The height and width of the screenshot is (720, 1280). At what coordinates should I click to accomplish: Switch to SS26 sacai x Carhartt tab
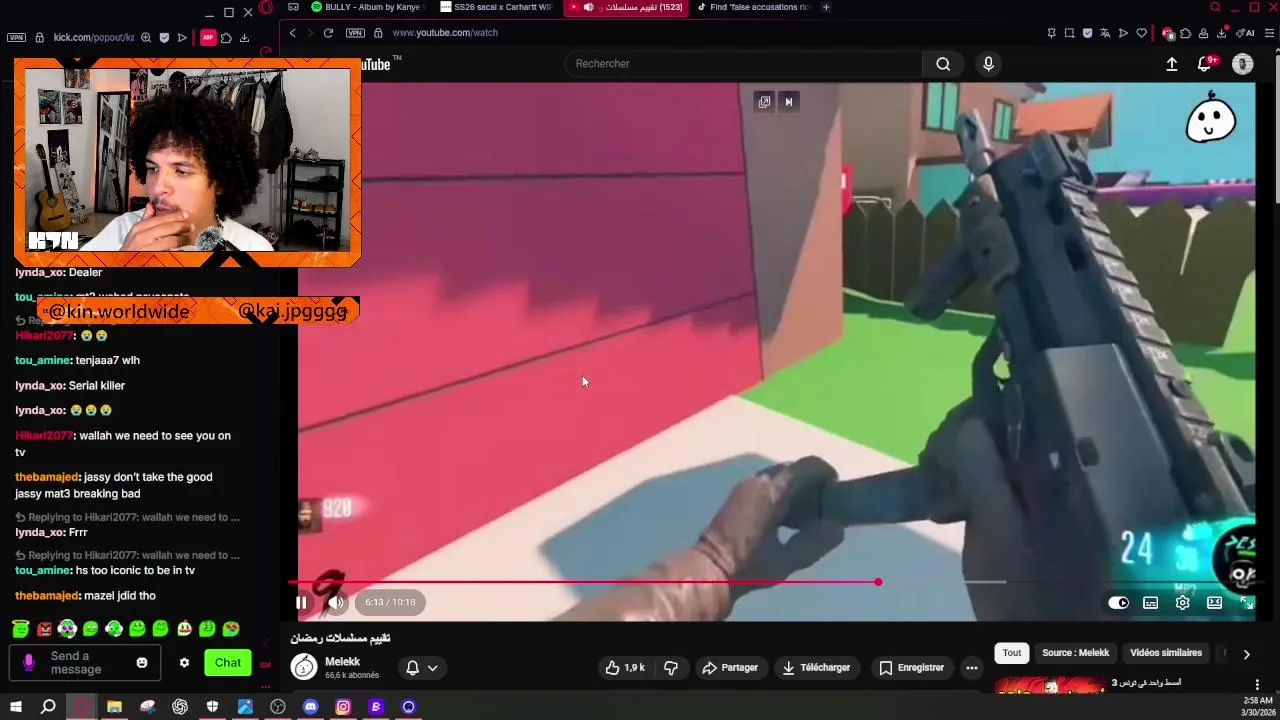pyautogui.click(x=497, y=7)
